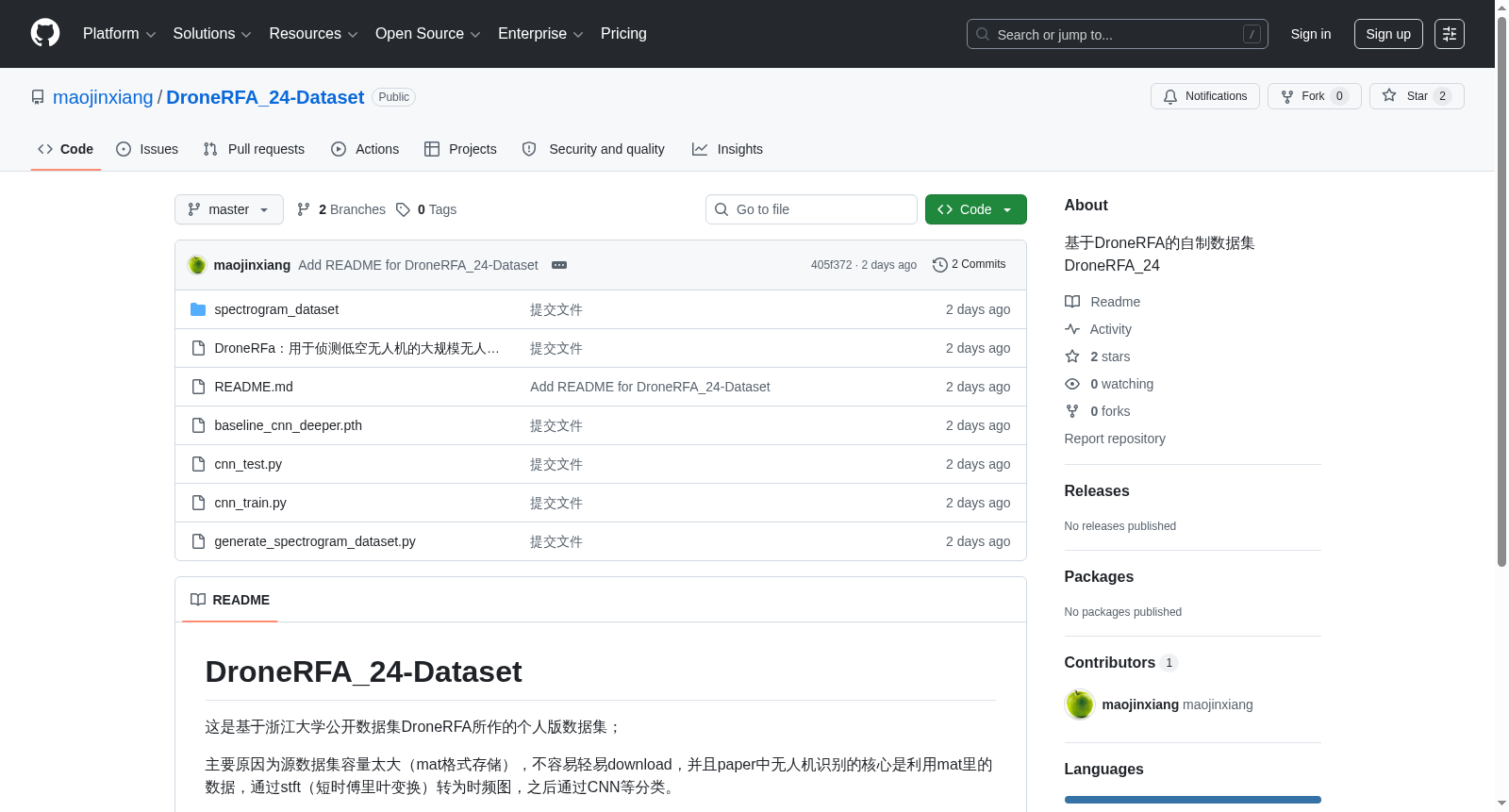Image resolution: width=1509 pixels, height=812 pixels.
Task: Open the master branch selector
Action: point(229,209)
